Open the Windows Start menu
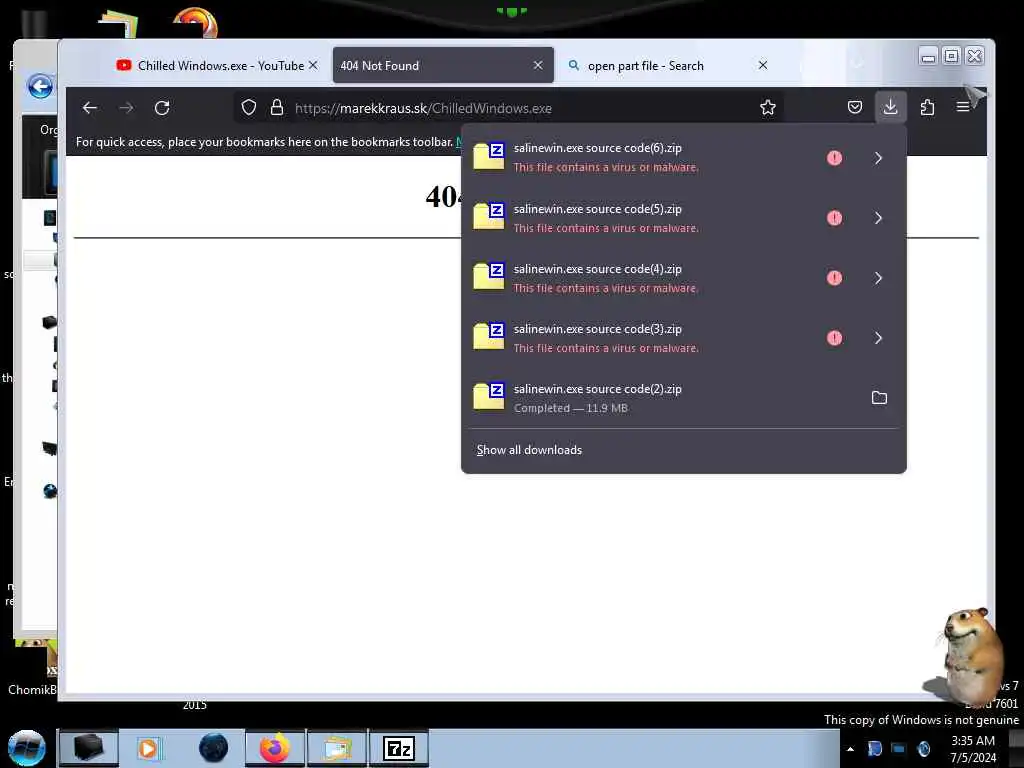 point(27,748)
